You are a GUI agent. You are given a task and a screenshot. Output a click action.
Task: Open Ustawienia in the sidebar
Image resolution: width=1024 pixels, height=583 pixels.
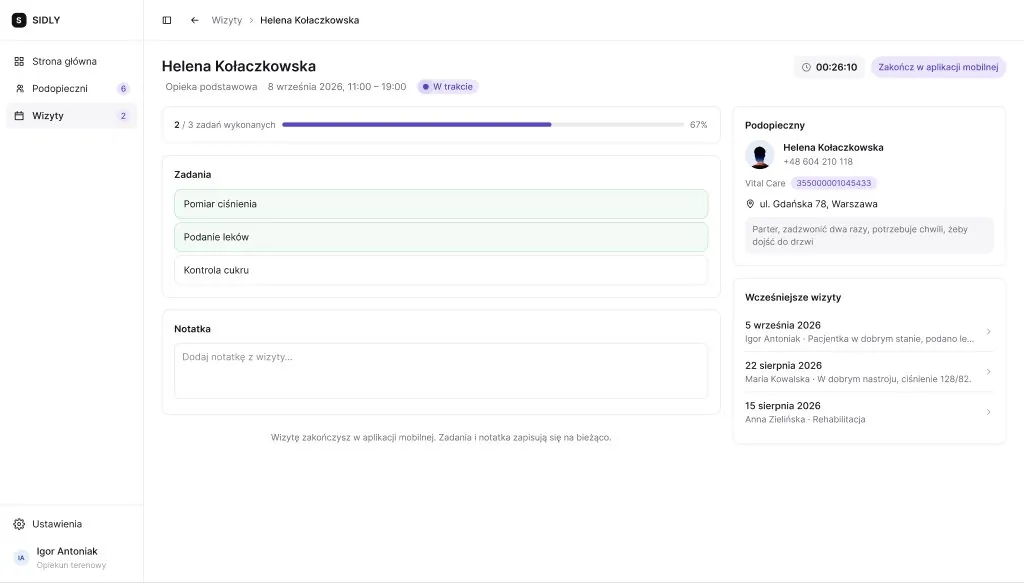pos(71,524)
